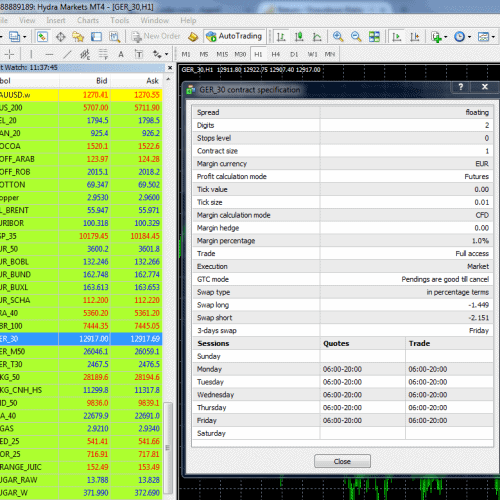Open the Tools menu

coord(120,21)
